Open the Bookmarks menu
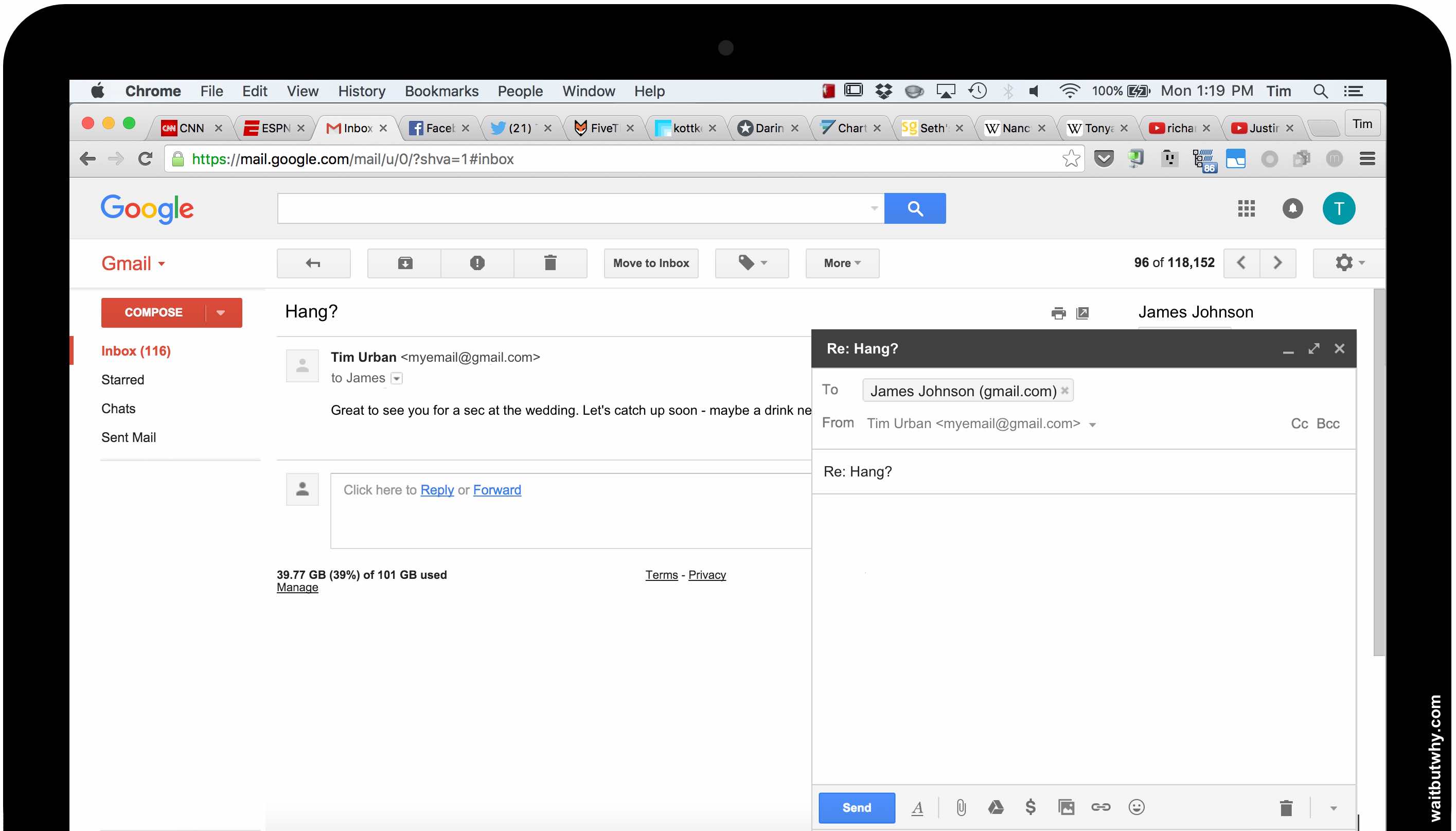Screen dimensions: 1456x831 pyautogui.click(x=441, y=91)
